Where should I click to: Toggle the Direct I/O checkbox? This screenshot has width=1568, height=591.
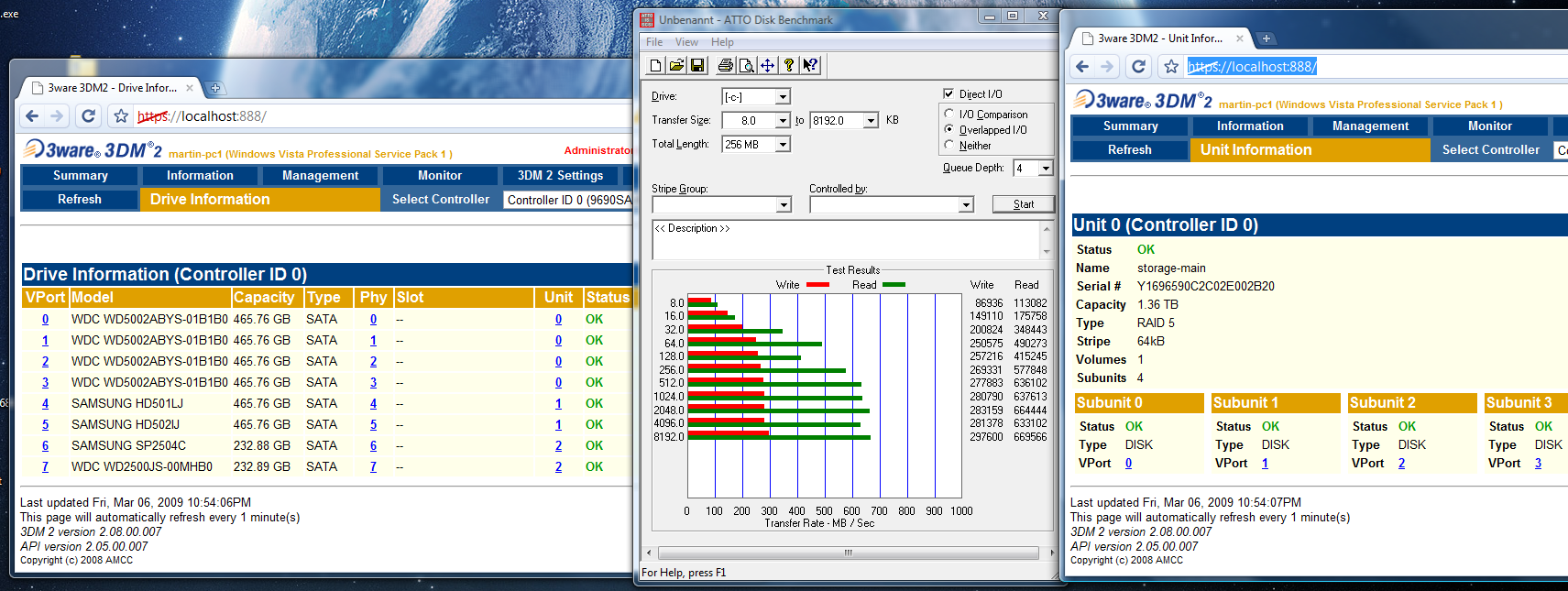click(948, 93)
